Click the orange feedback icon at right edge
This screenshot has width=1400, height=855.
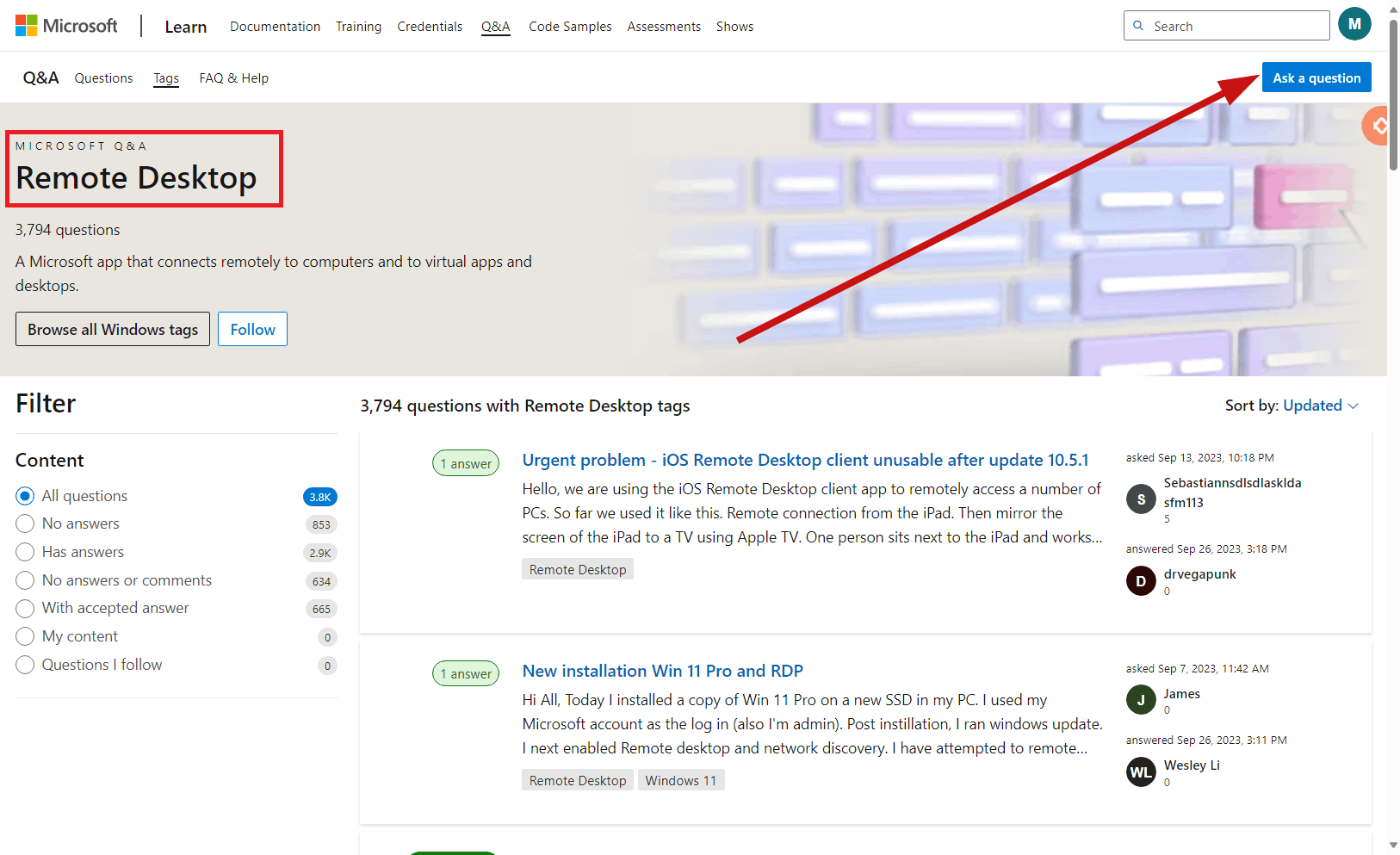click(x=1376, y=126)
